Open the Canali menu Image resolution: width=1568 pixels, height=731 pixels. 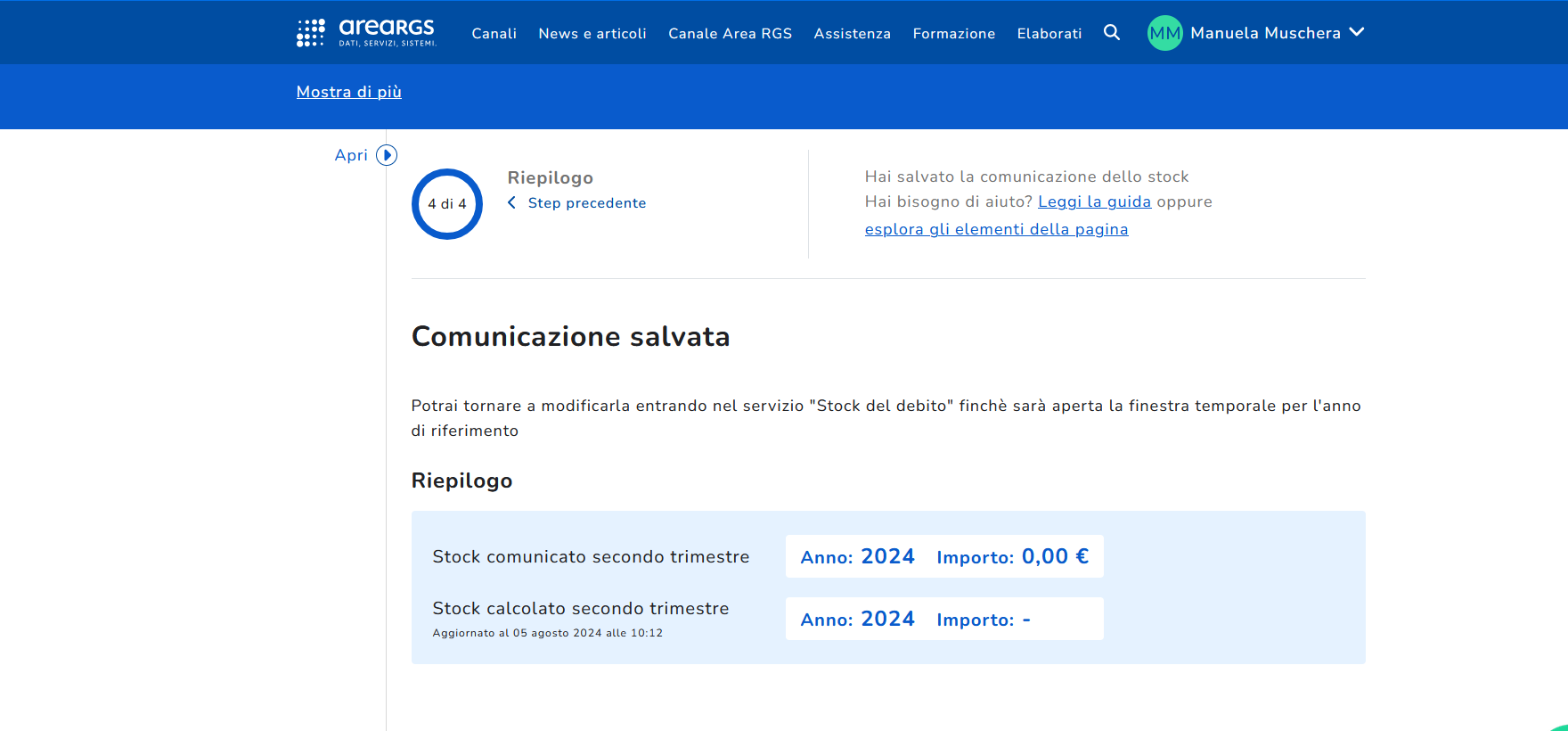(494, 34)
